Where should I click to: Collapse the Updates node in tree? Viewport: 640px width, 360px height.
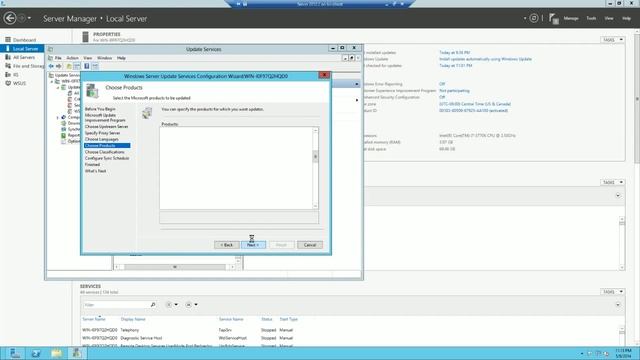coord(58,87)
